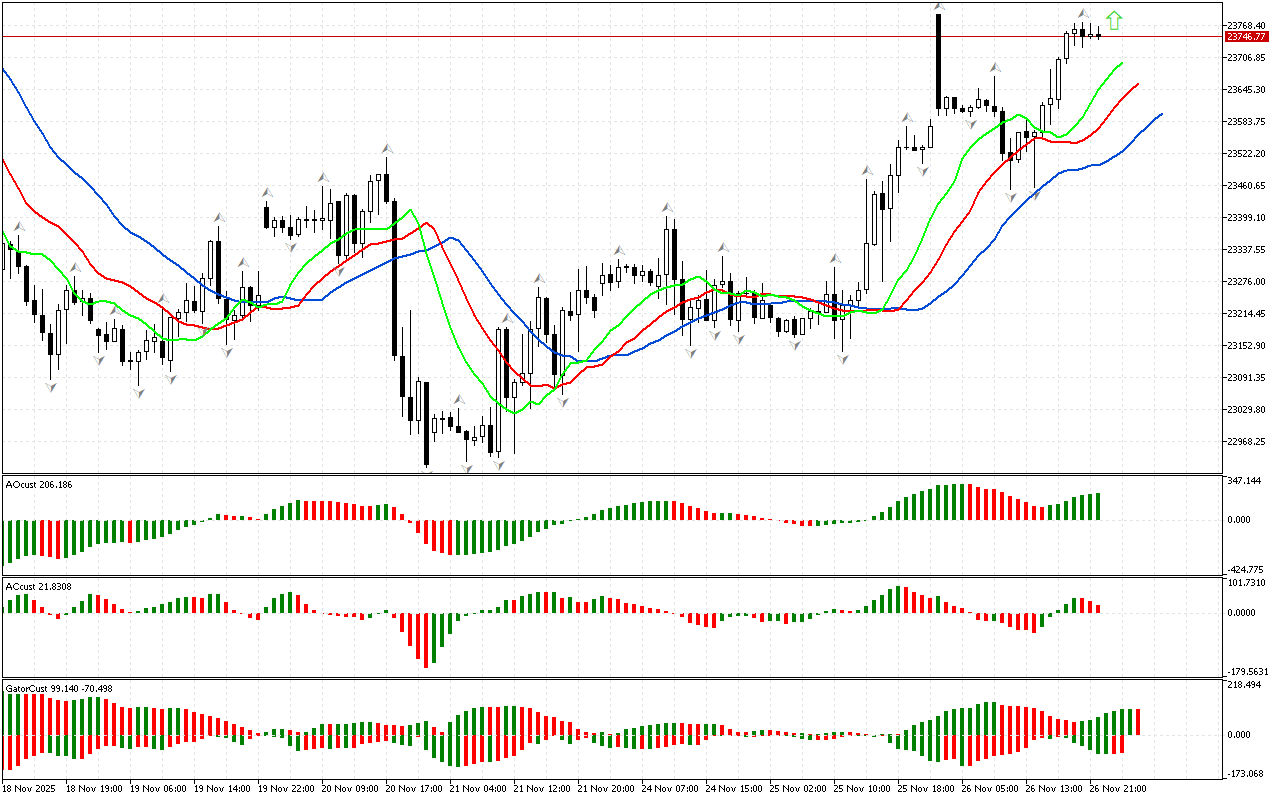Screen dimensions: 1280x800
Task: Select the current price label 23746.77
Action: (1246, 37)
